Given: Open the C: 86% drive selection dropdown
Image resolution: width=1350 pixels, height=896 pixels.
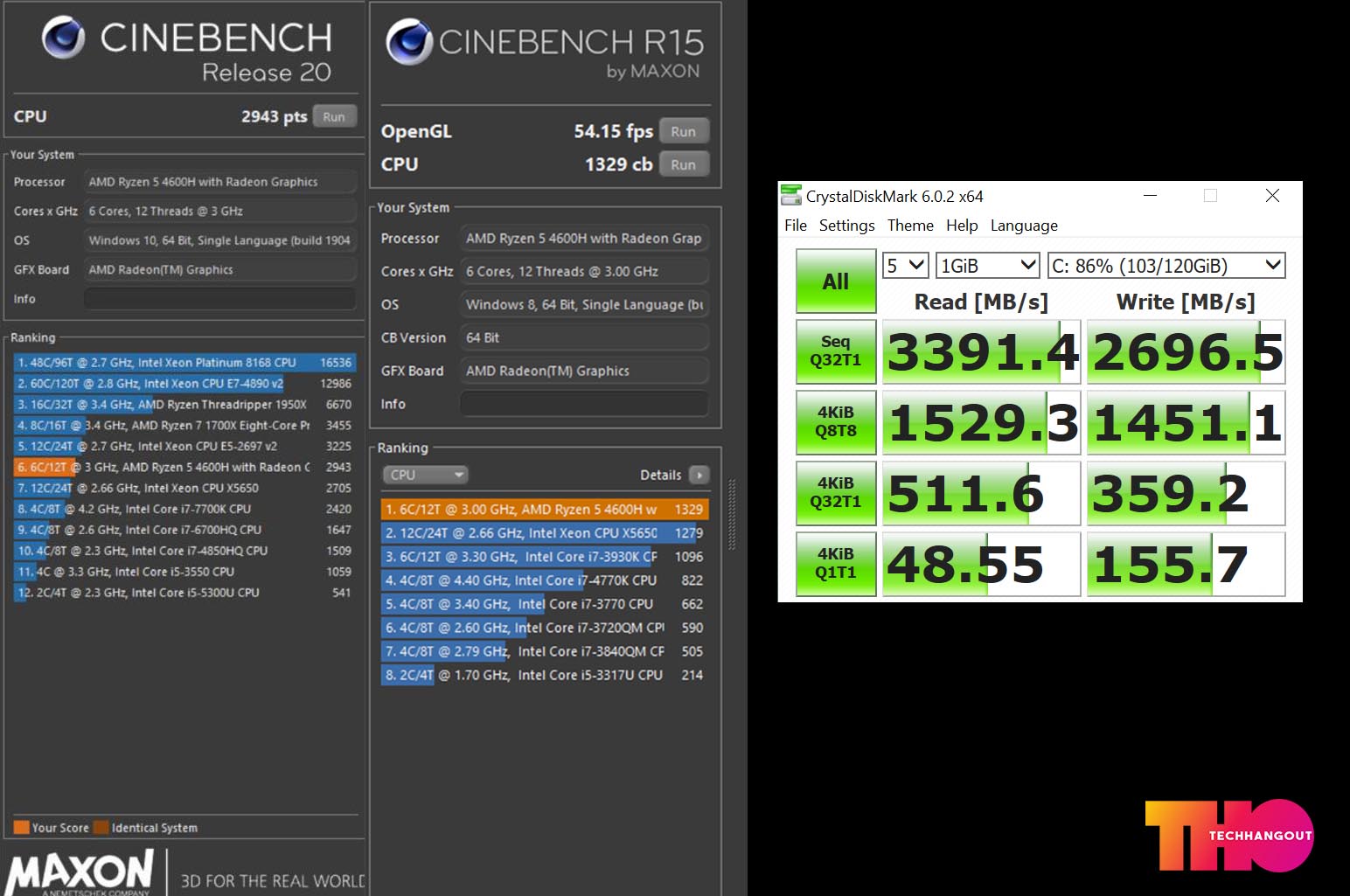Looking at the screenshot, I should pos(1166,266).
